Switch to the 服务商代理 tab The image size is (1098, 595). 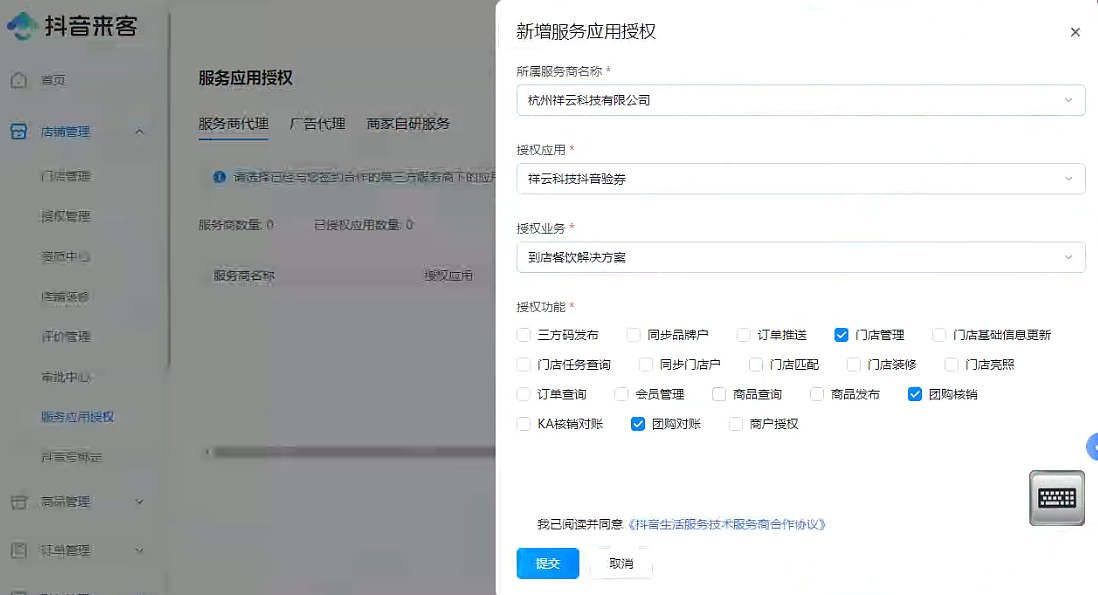click(233, 124)
